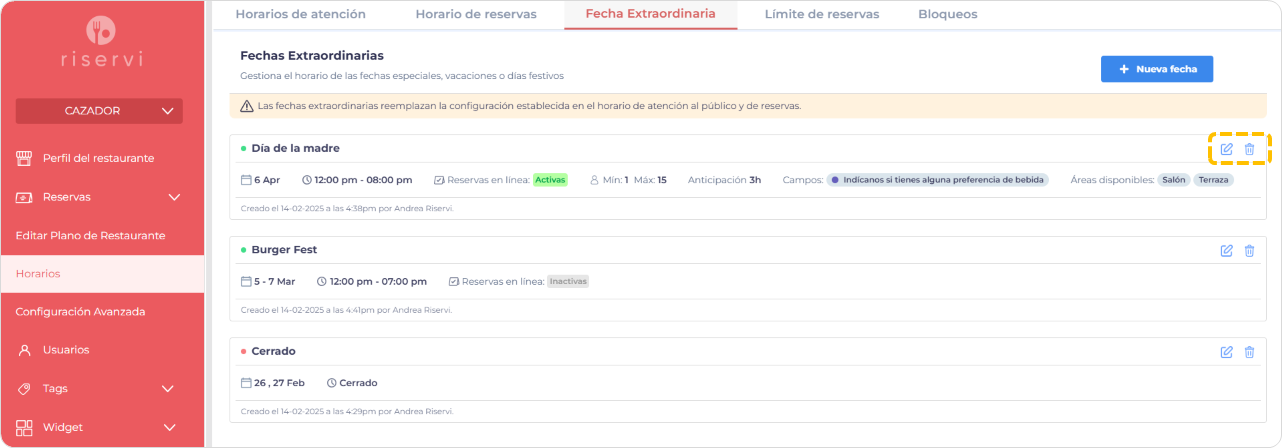Edit the Burger Fest entry
The height and width of the screenshot is (448, 1282).
(1227, 250)
